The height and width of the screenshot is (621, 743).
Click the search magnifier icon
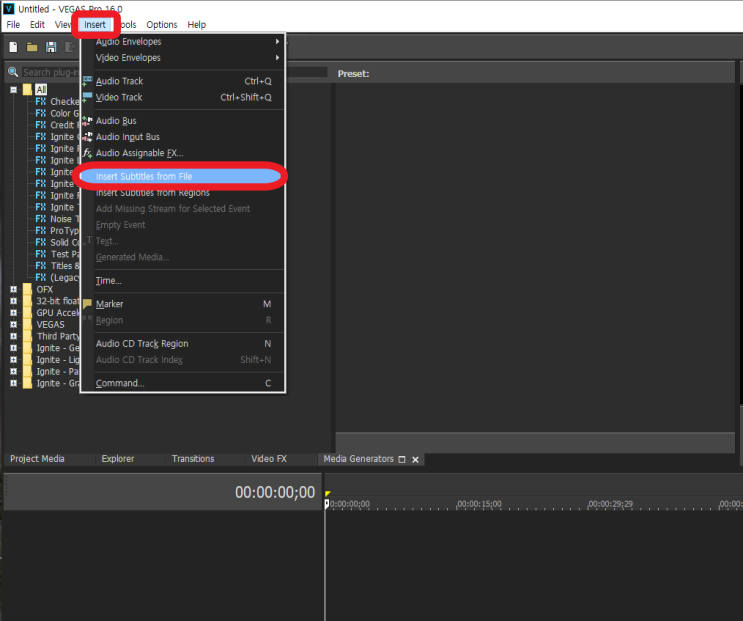13,72
